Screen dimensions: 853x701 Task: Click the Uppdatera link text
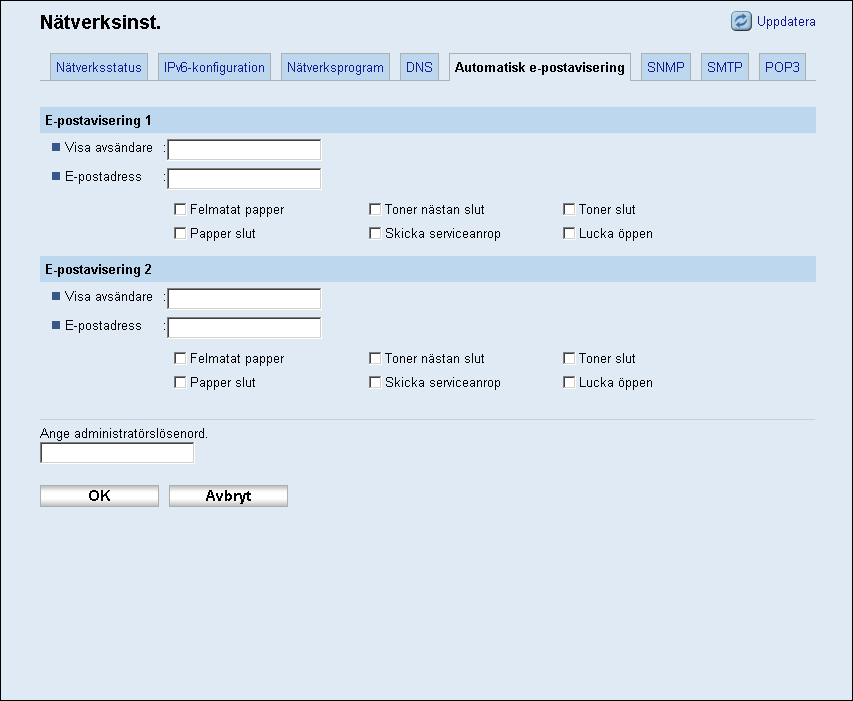tap(786, 22)
